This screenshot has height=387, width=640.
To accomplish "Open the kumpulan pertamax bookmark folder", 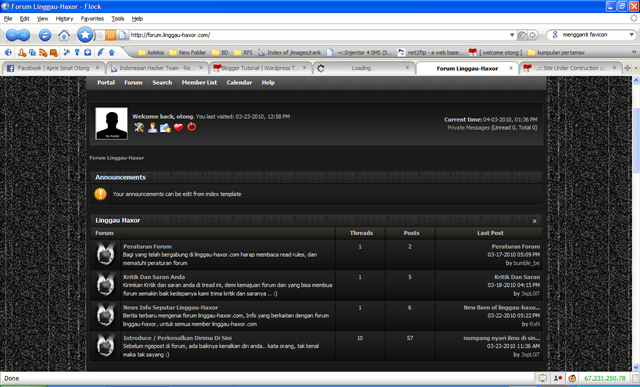I will (556, 52).
